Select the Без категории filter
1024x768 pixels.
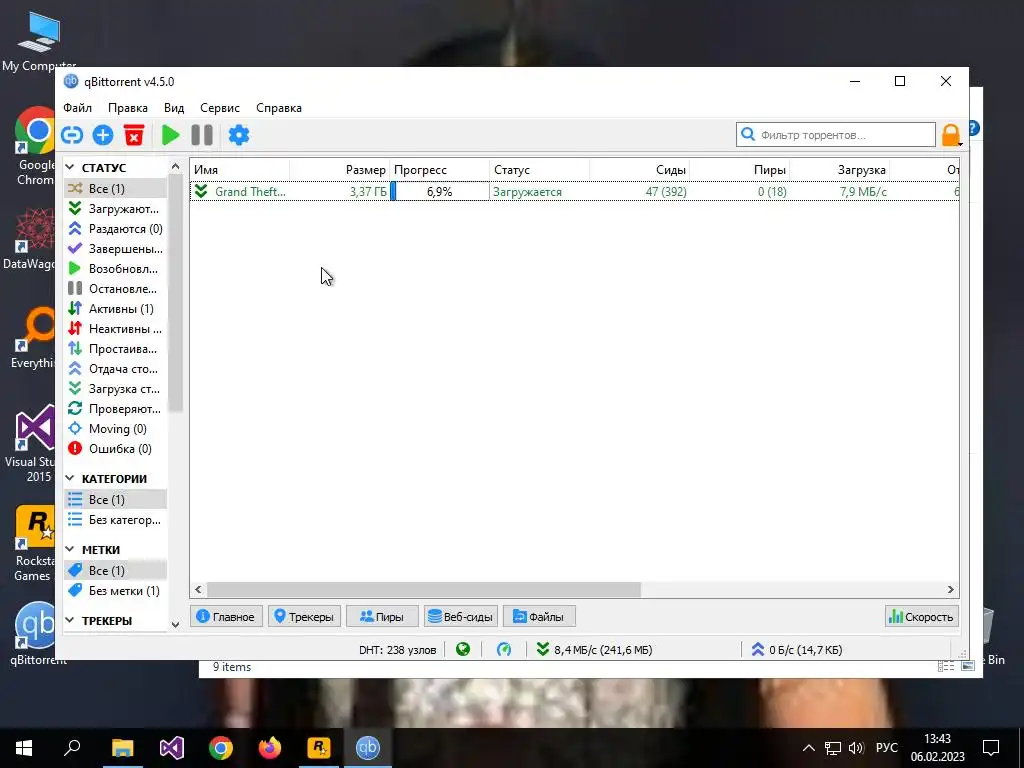pyautogui.click(x=116, y=520)
